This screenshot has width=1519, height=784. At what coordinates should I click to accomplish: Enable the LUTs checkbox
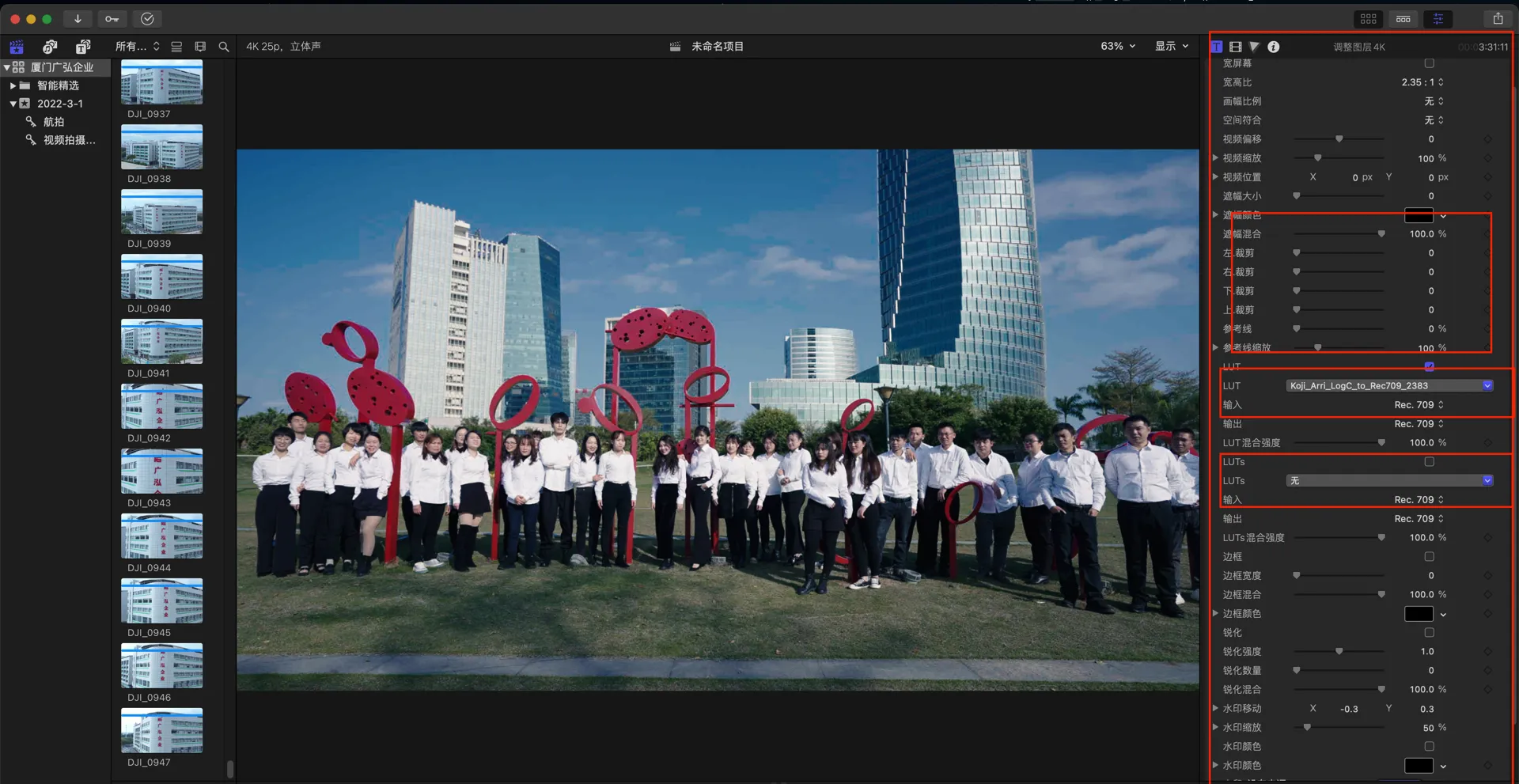tap(1429, 462)
